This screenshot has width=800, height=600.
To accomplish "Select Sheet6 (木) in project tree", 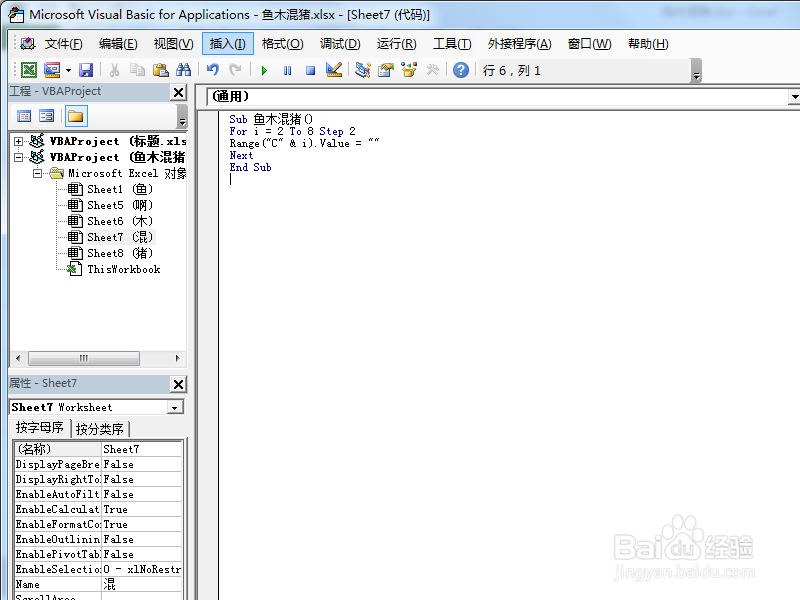I will click(111, 221).
